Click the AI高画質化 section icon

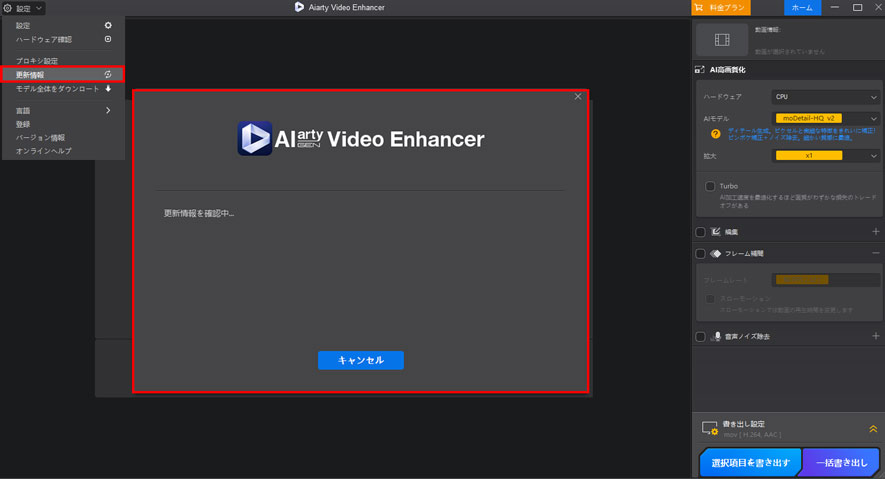699,69
